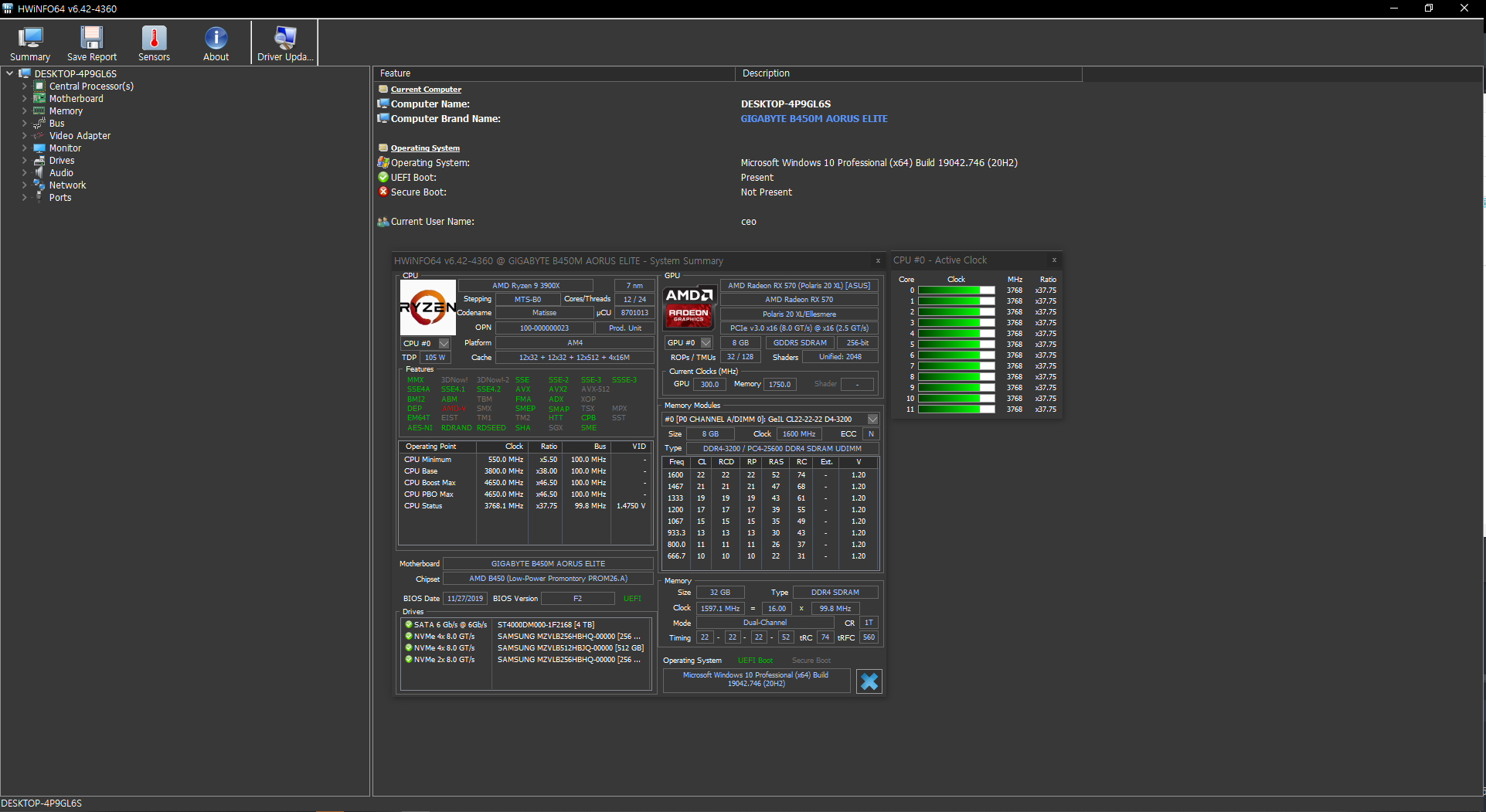Click the 1600 frequency memory timing row
Screen dimensions: 1486x812
[770, 475]
